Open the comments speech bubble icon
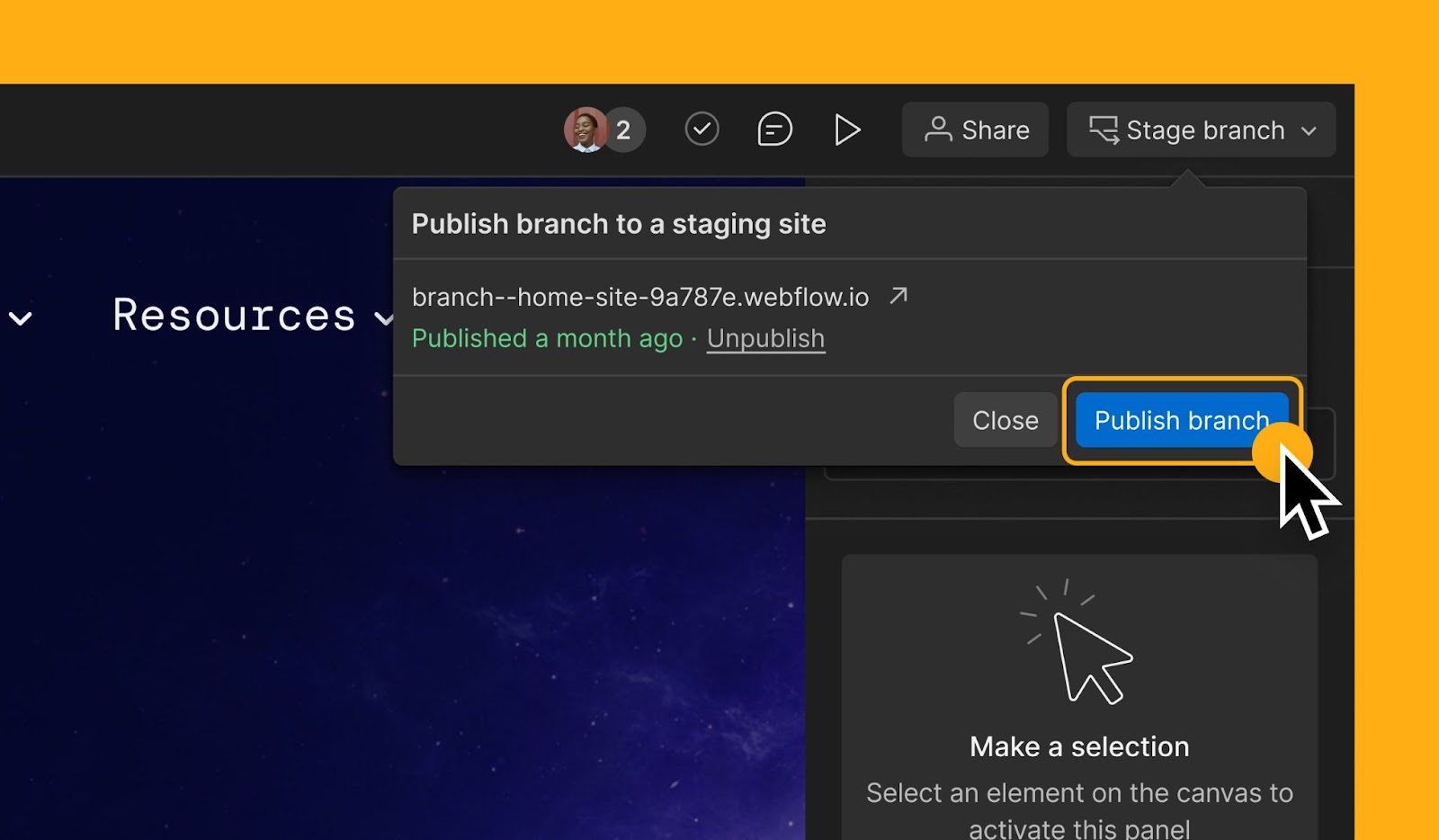This screenshot has width=1439, height=840. (x=774, y=130)
